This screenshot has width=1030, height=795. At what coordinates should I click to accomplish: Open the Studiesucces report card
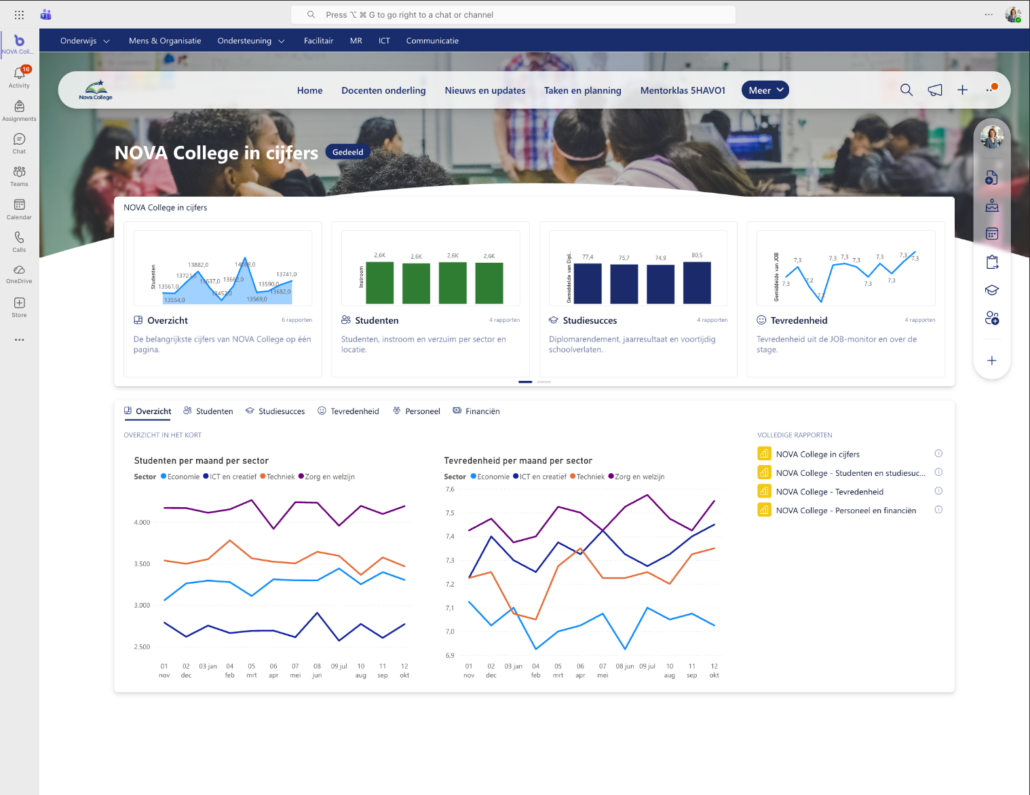638,300
